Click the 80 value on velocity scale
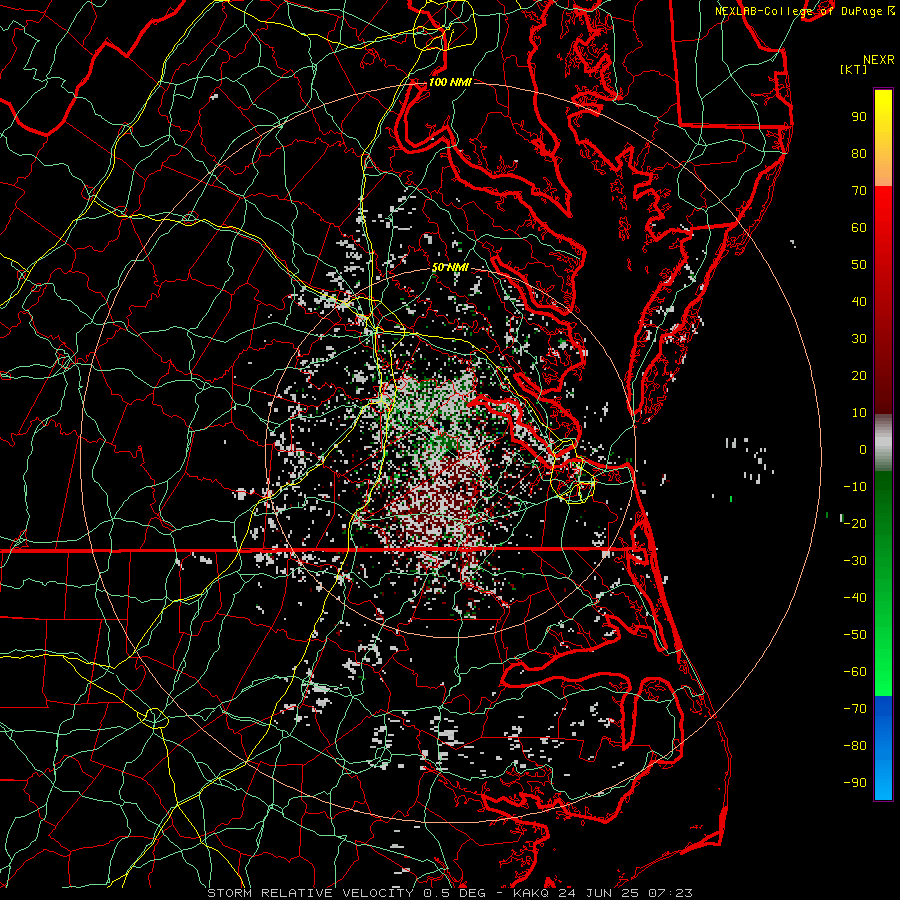This screenshot has width=900, height=900. [x=859, y=154]
